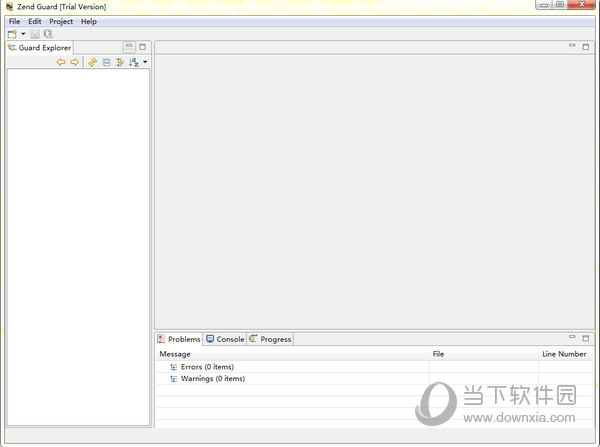Click the Back arrow in Guard Explorer
Screen dimensions: 600x447
[x=61, y=62]
